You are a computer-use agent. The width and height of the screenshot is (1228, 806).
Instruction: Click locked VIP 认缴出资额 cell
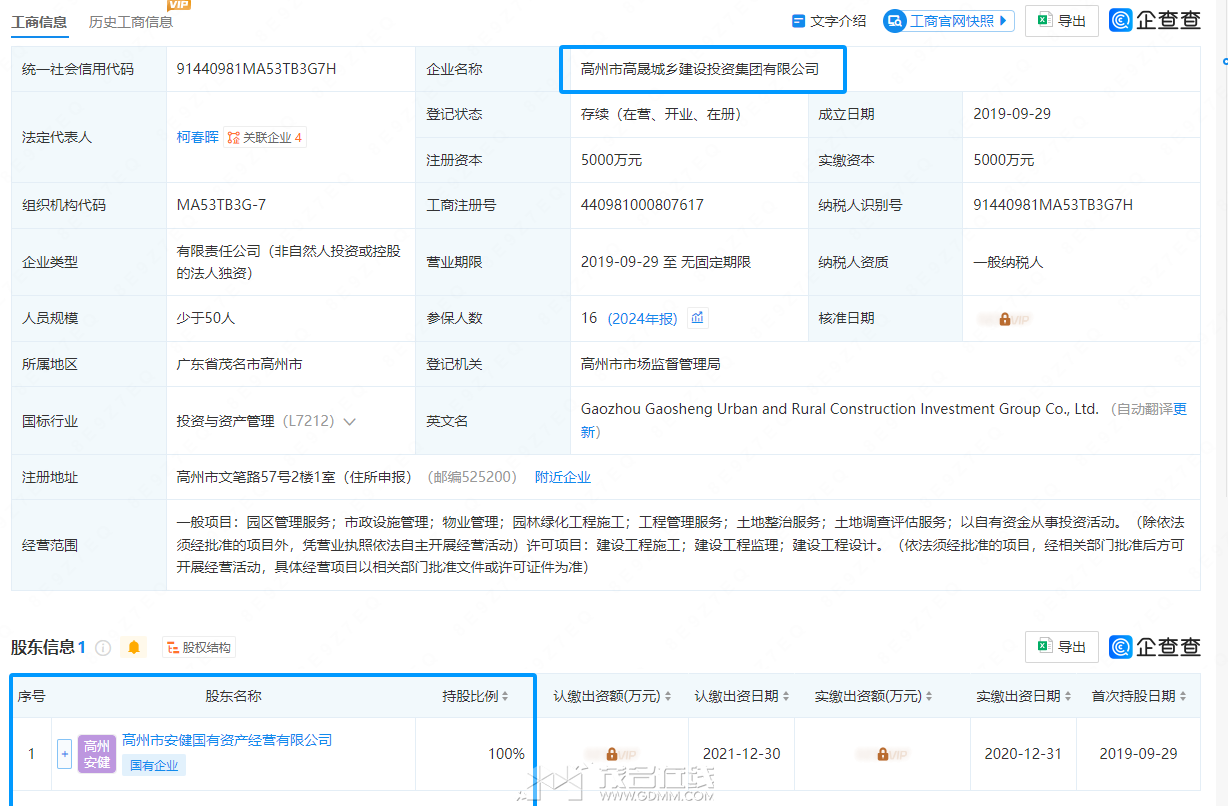(x=610, y=754)
